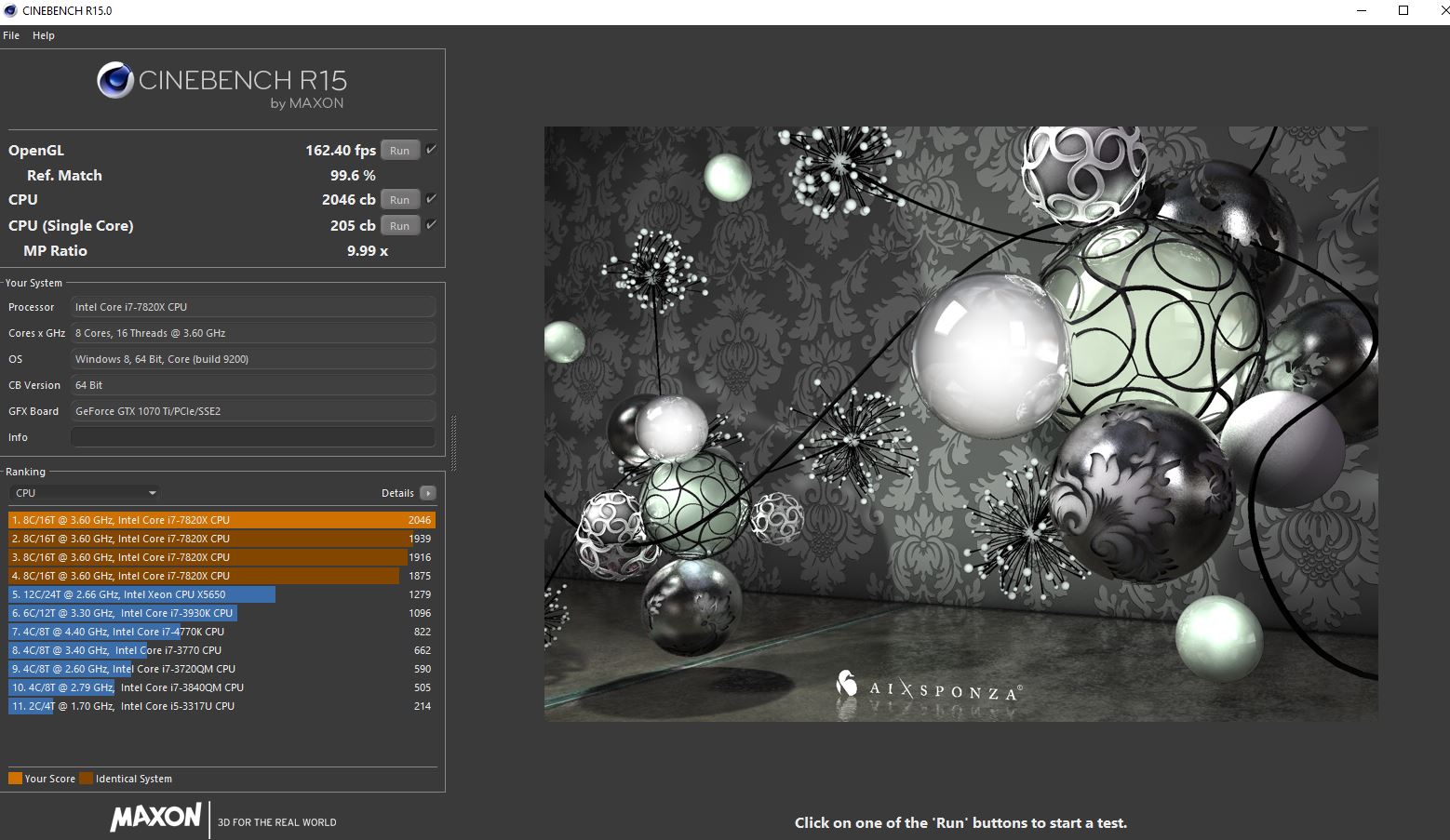1450x840 pixels.
Task: Run the OpenGL benchmark test
Action: click(x=399, y=150)
